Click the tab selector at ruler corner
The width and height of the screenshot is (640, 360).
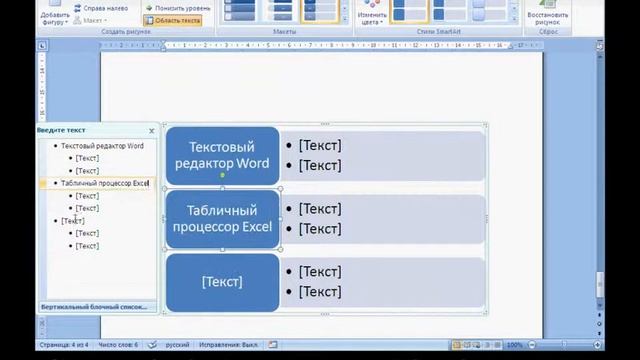42,46
